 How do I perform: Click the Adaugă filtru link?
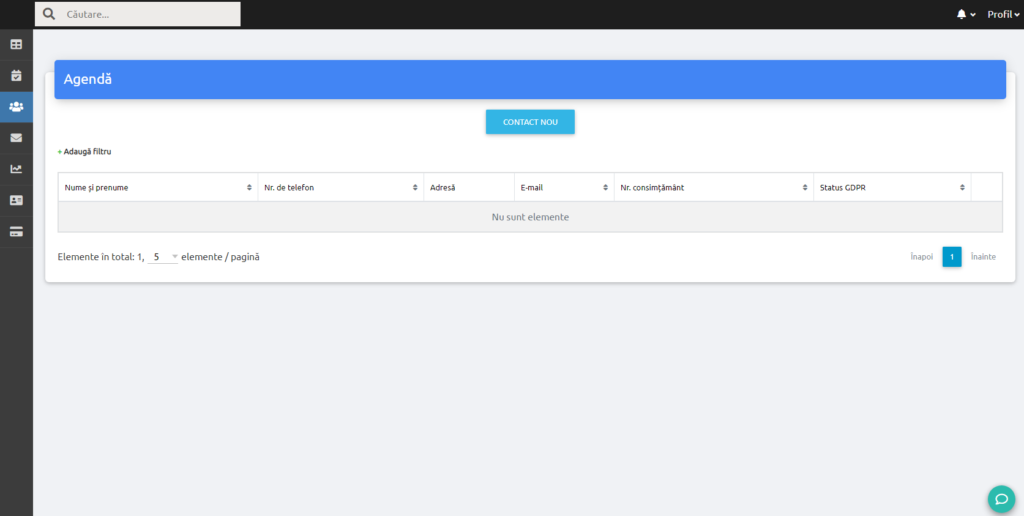tap(84, 152)
